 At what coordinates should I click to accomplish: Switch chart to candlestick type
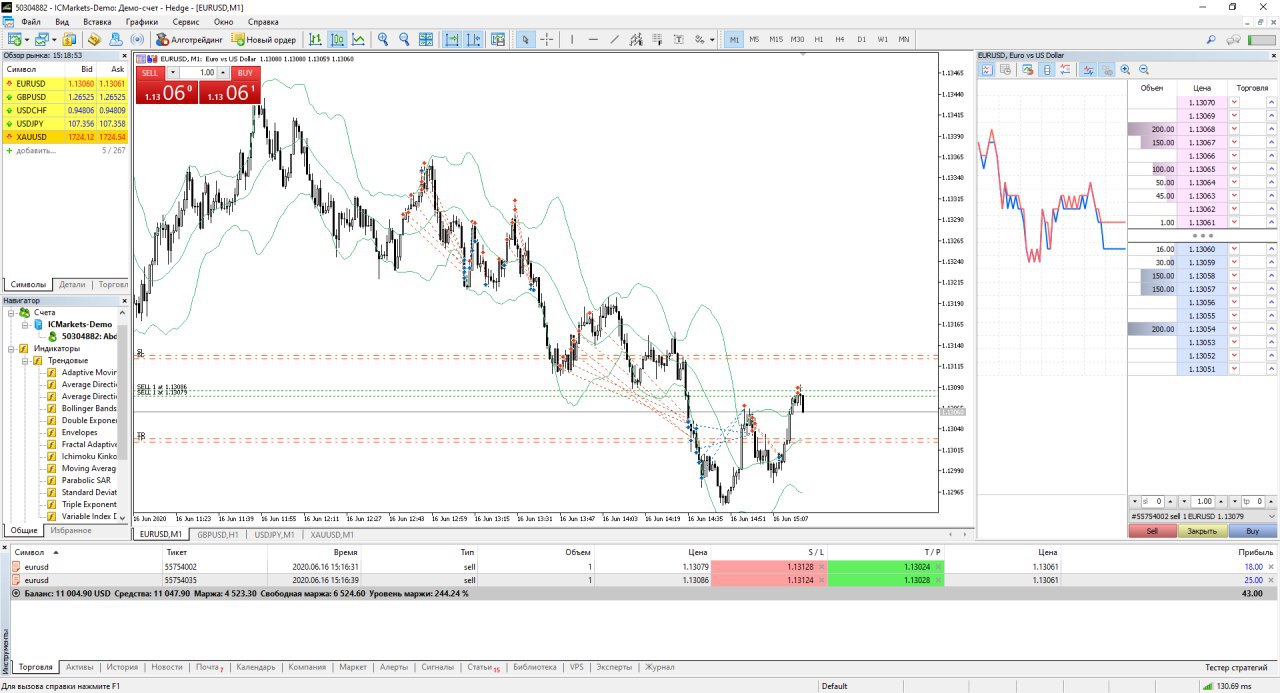coord(337,40)
